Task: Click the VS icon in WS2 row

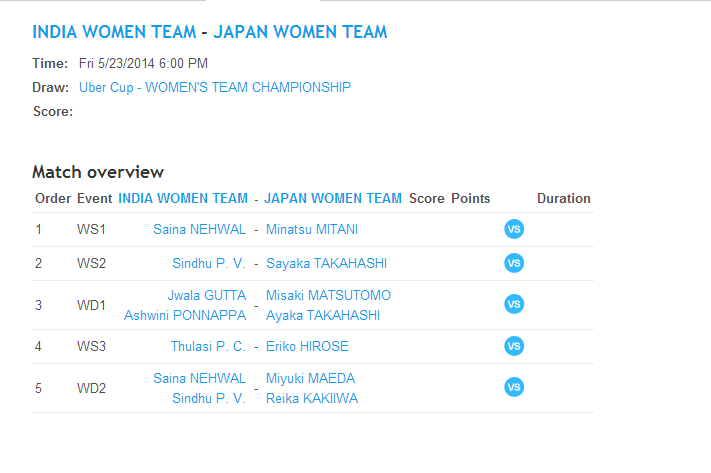Action: 514,263
